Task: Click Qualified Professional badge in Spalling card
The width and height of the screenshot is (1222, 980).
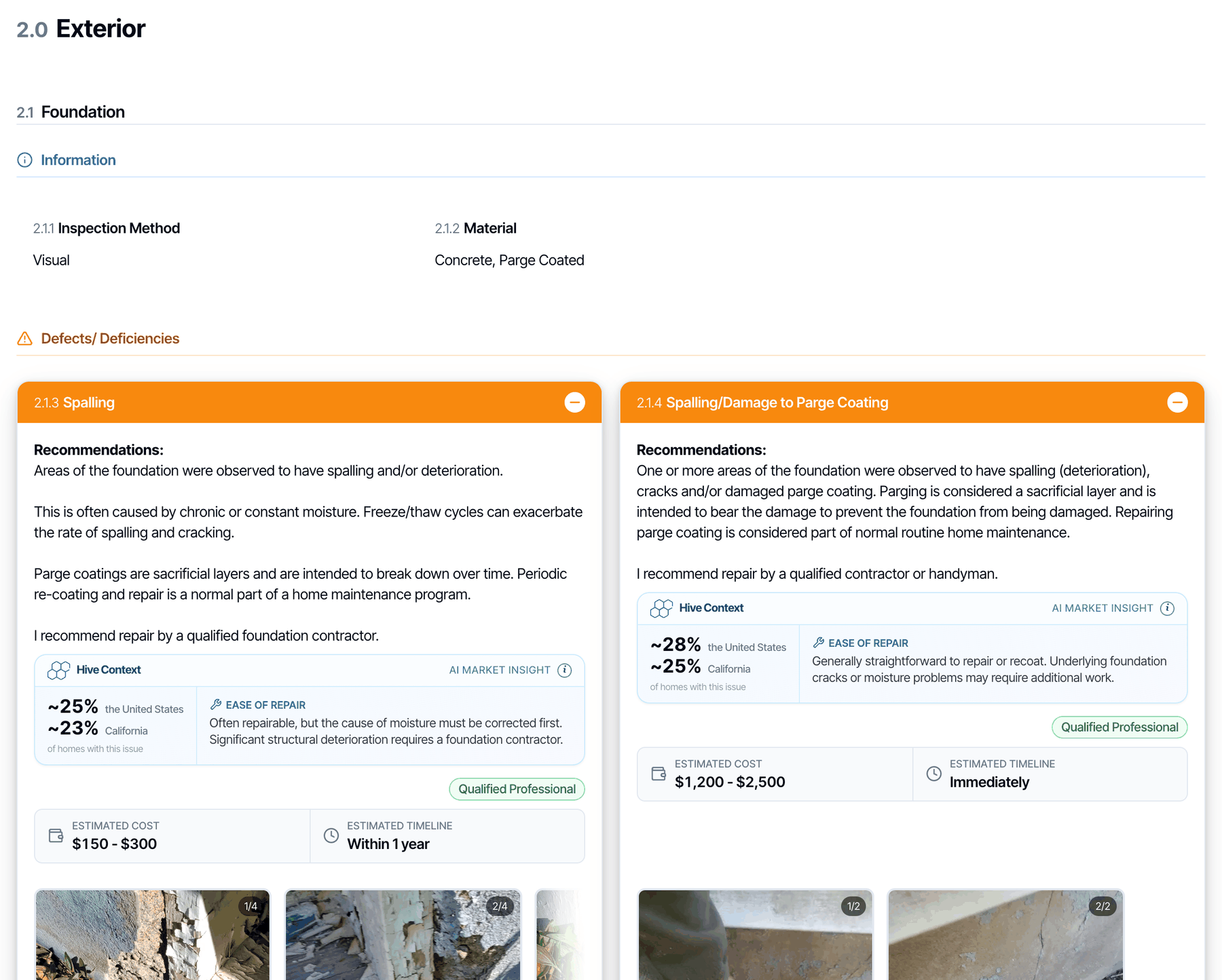Action: click(517, 789)
